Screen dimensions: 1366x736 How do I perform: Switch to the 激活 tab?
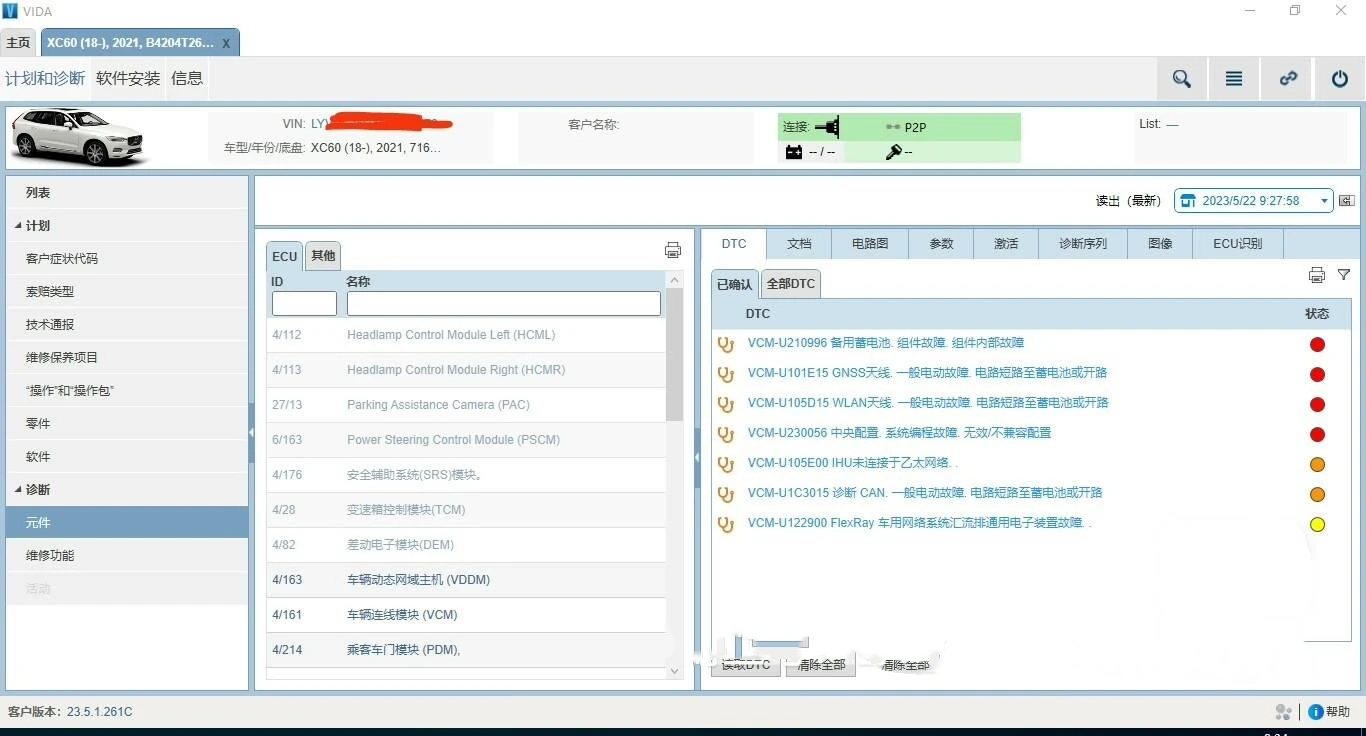(x=1006, y=244)
